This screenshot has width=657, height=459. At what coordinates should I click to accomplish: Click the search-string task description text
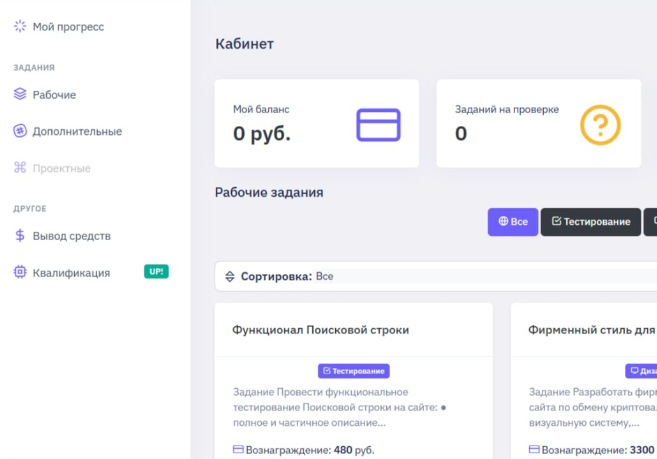[339, 407]
